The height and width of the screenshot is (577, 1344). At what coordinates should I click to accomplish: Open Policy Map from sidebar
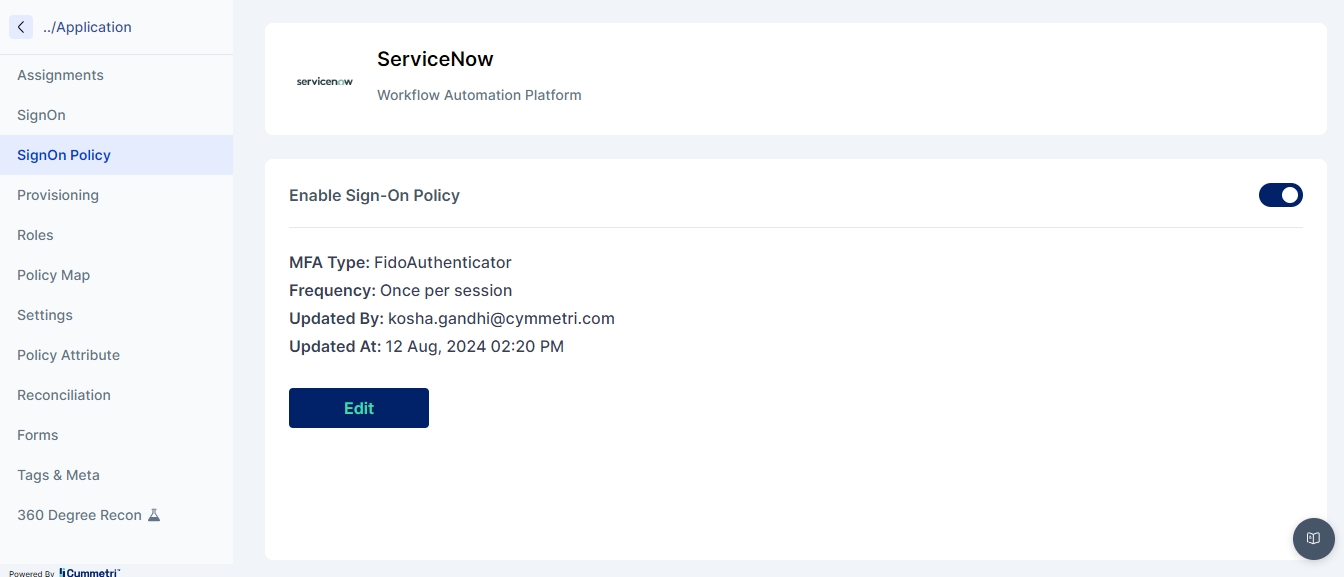53,275
